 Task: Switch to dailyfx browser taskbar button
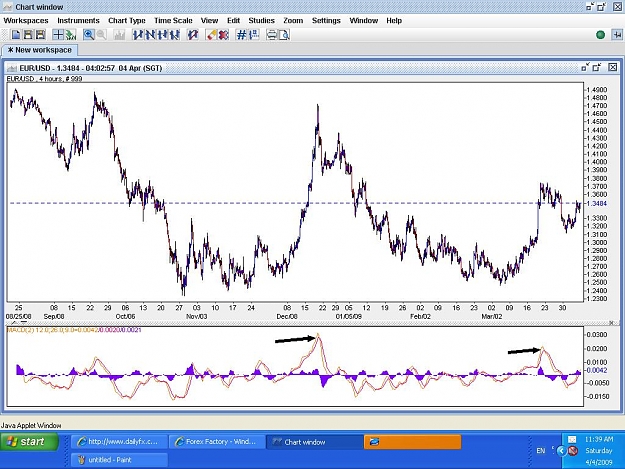click(119, 442)
